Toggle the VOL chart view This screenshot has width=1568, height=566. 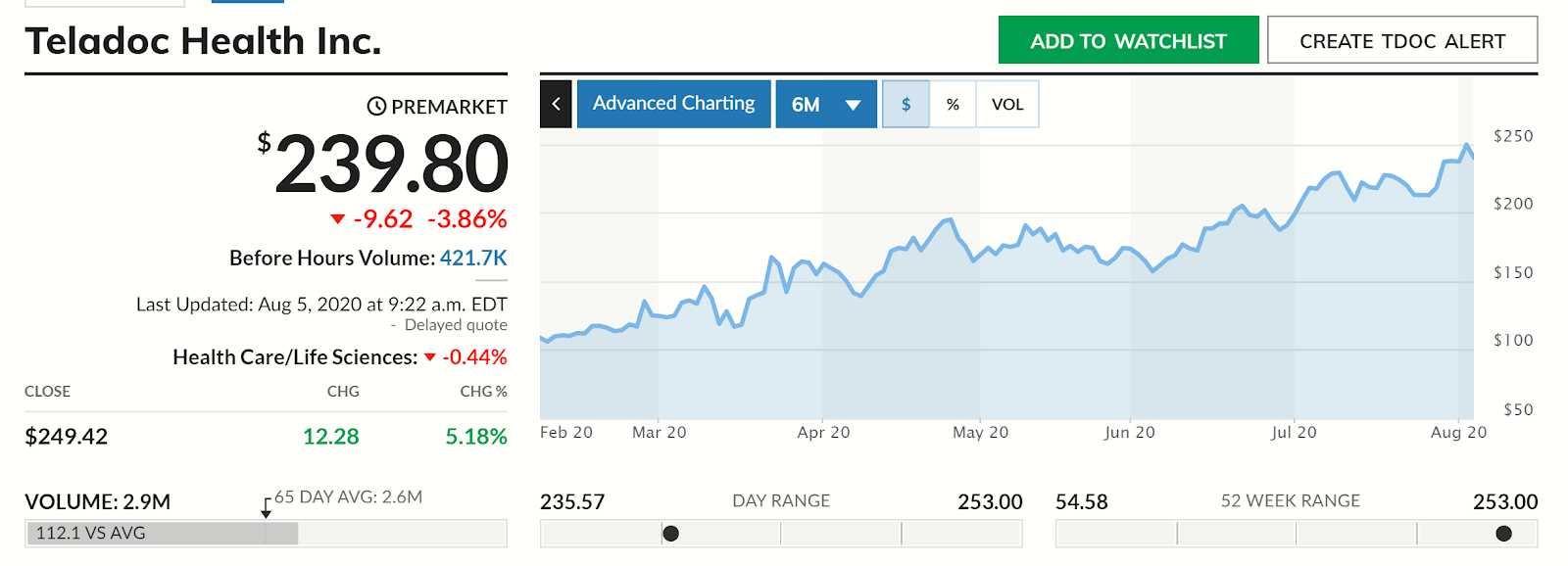coord(1007,104)
